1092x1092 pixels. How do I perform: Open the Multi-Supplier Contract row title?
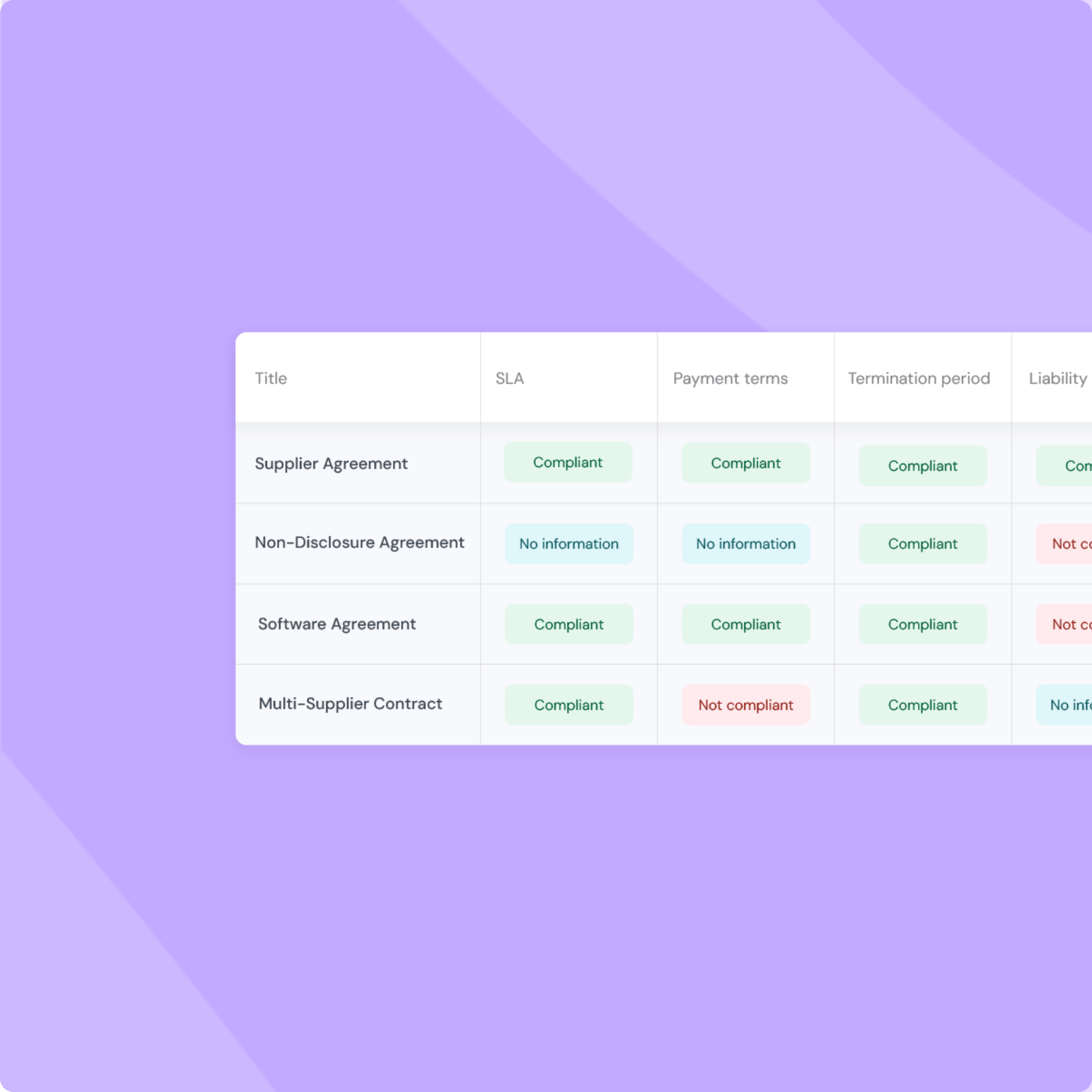(350, 704)
